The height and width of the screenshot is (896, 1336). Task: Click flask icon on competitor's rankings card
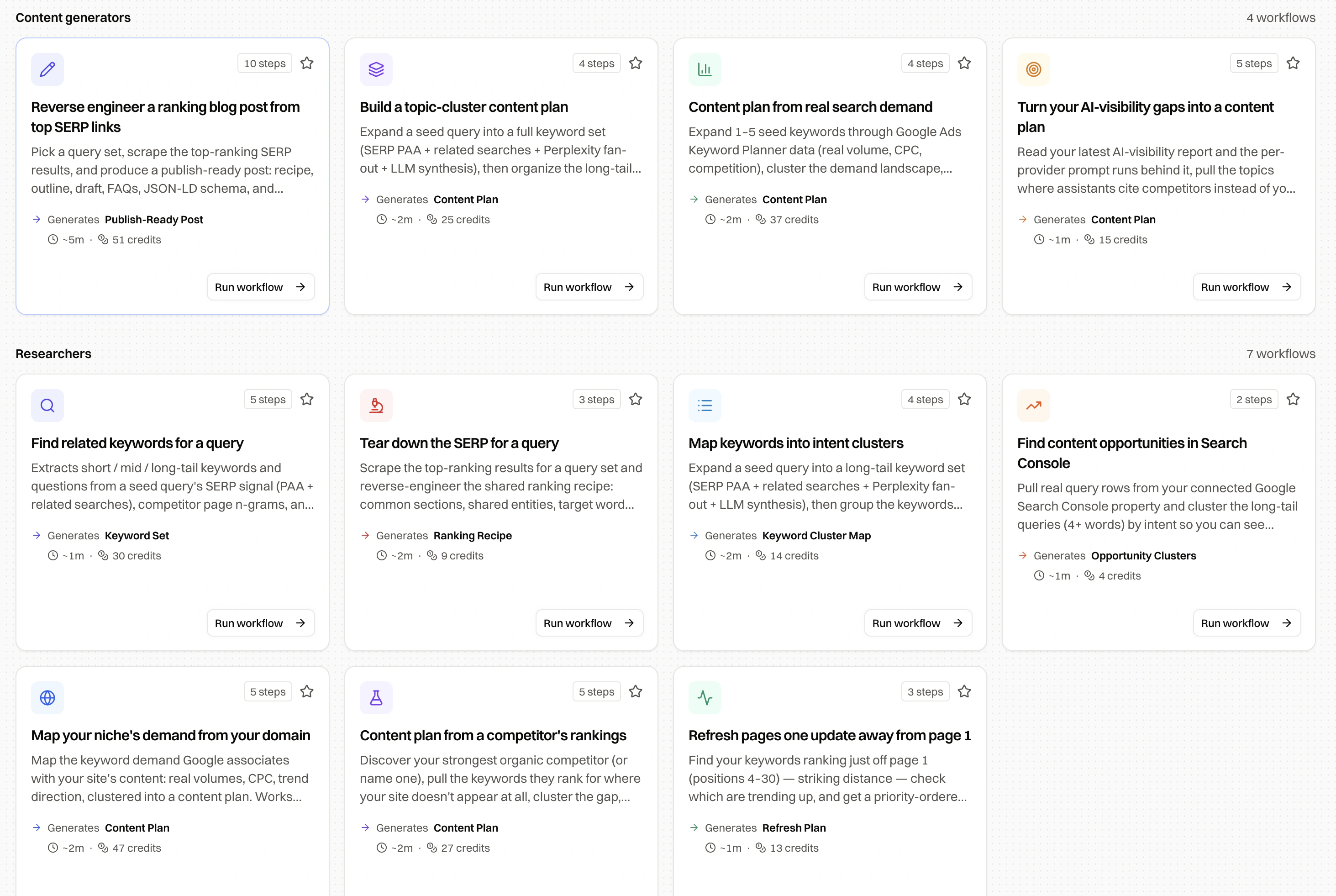coord(376,698)
